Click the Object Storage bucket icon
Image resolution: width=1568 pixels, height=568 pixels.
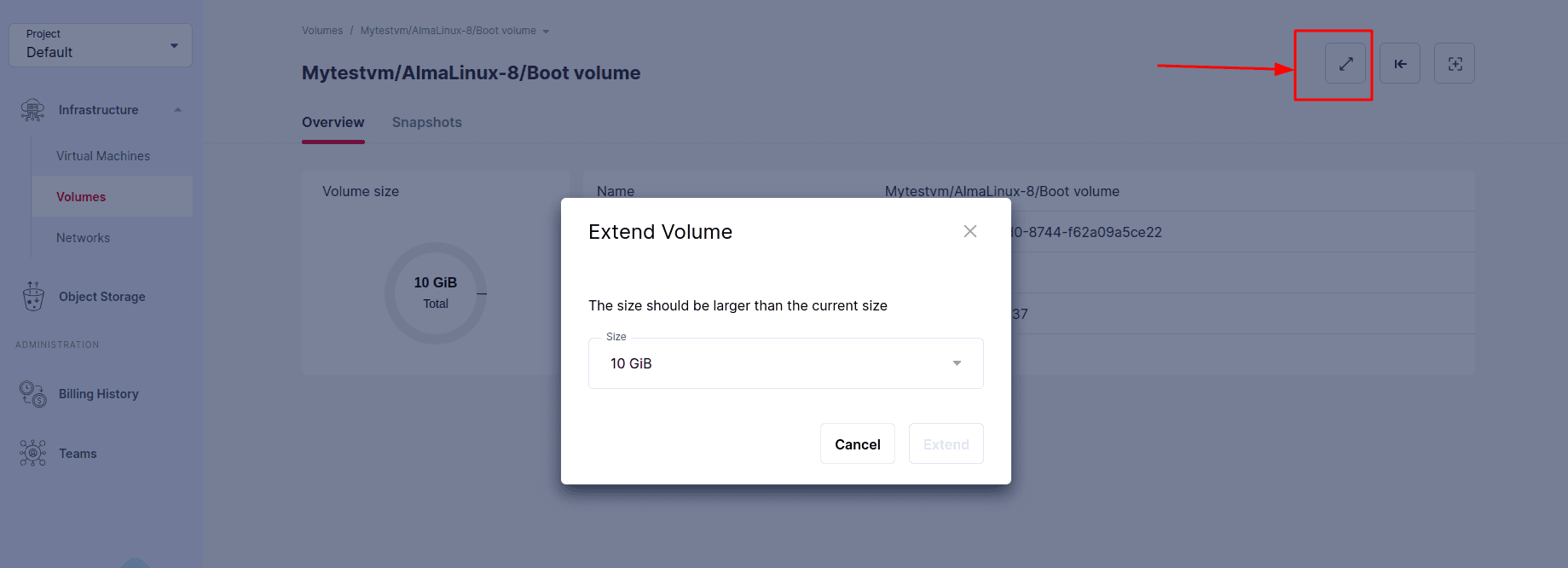click(x=32, y=296)
